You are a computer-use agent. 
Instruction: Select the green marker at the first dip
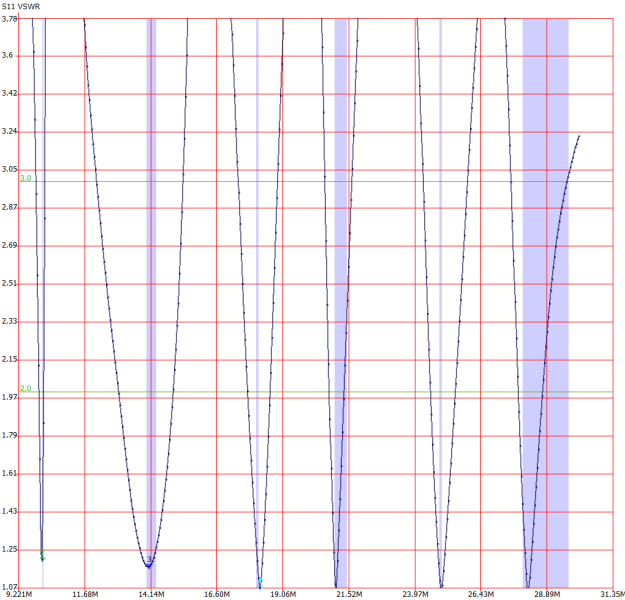click(x=42, y=555)
